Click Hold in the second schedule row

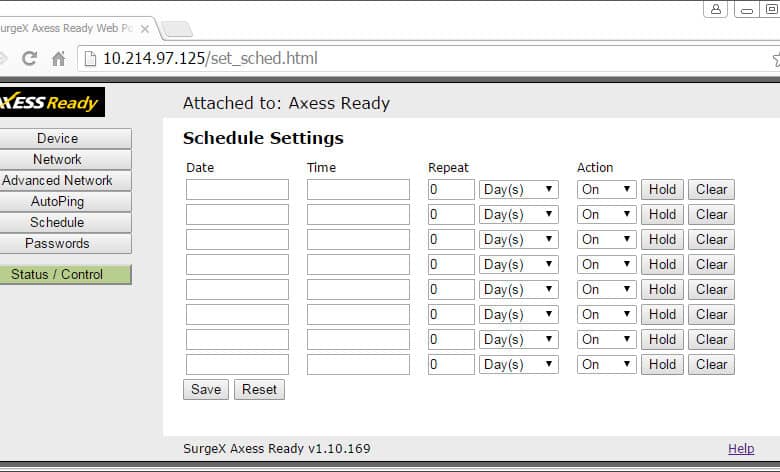tap(662, 214)
